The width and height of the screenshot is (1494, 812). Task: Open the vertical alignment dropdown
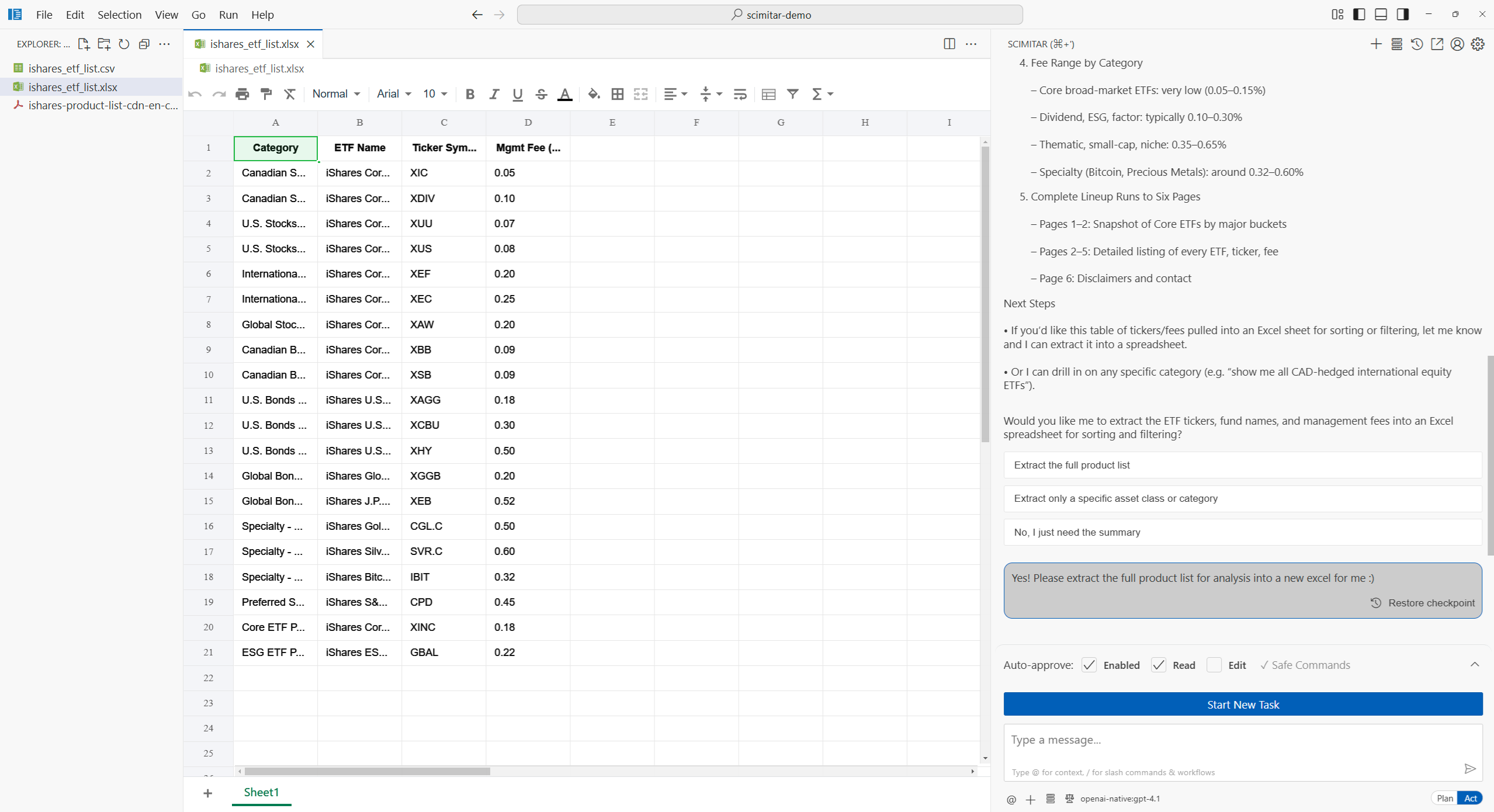710,94
